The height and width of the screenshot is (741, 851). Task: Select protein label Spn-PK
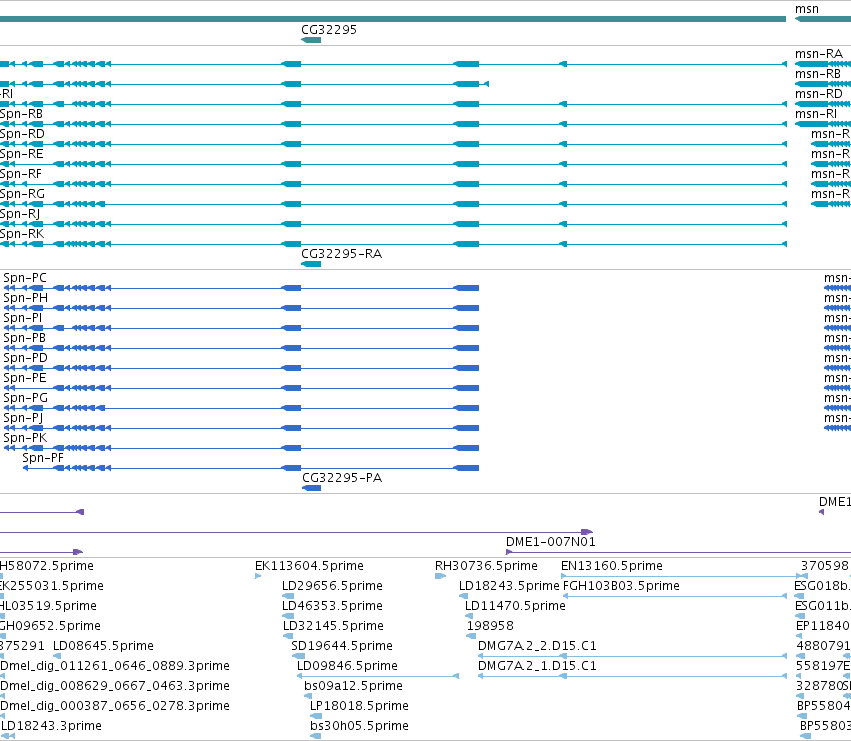pyautogui.click(x=25, y=438)
